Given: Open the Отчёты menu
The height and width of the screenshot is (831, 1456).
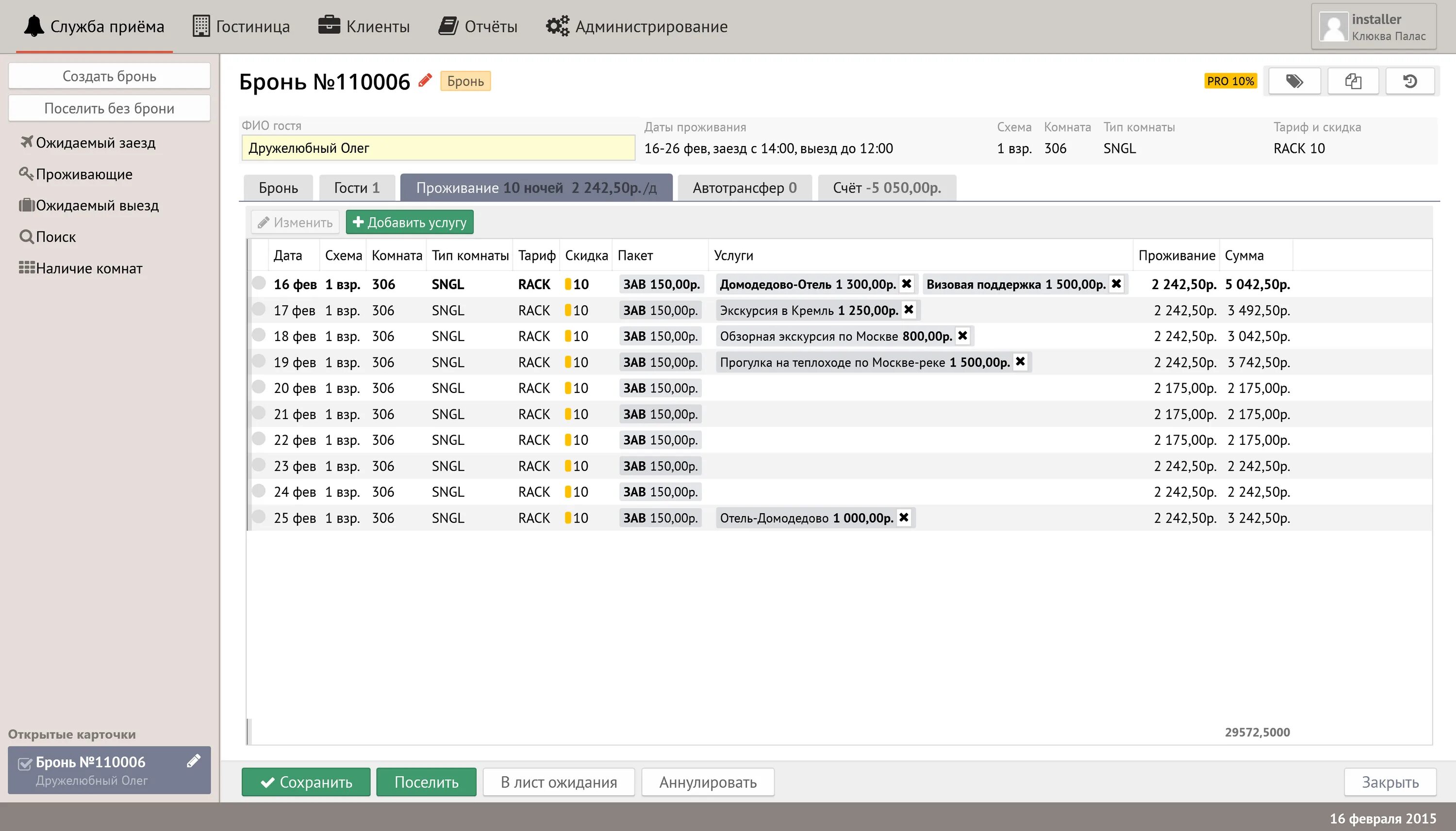Looking at the screenshot, I should point(478,26).
